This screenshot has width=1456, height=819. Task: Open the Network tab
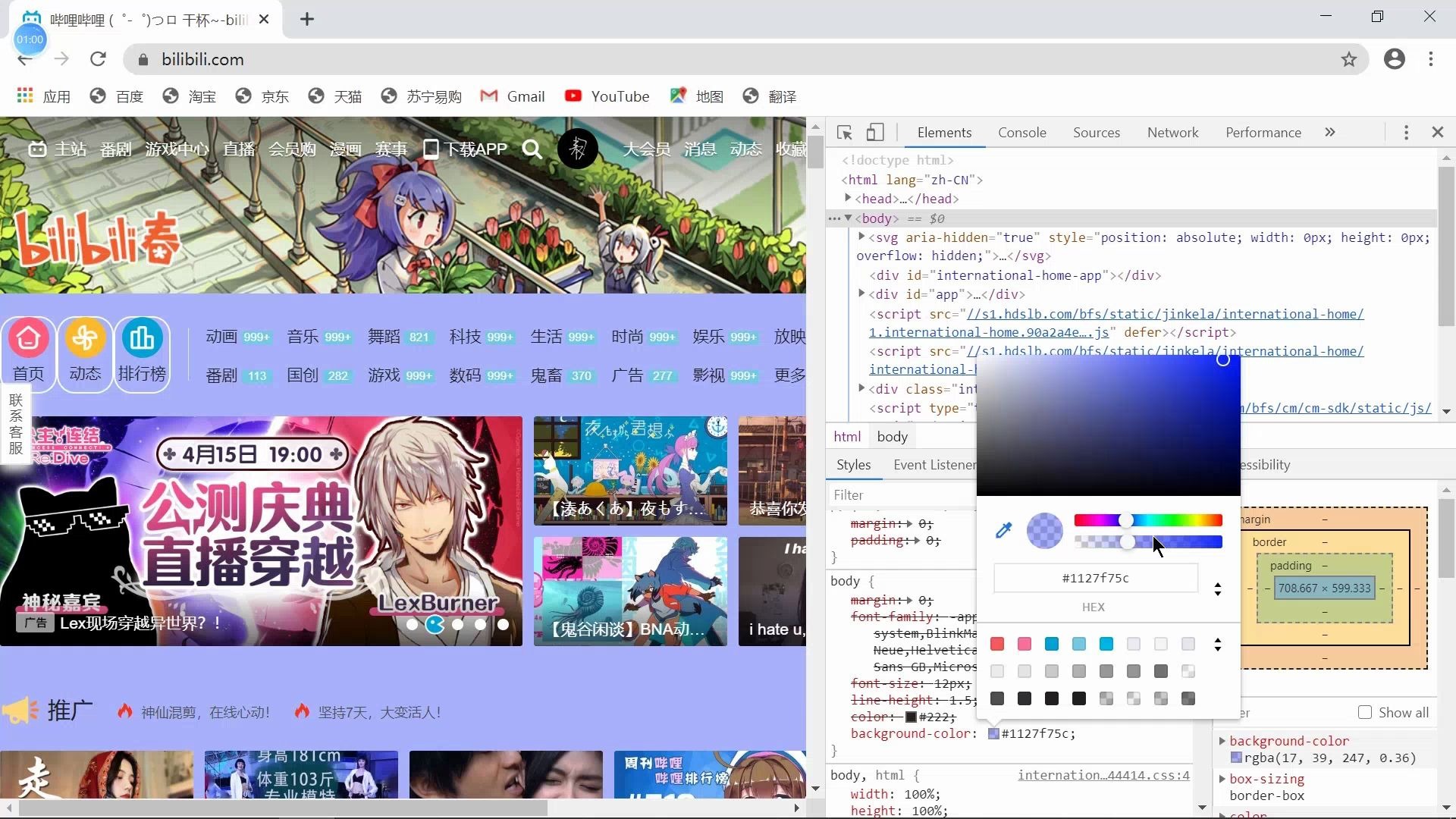1172,133
